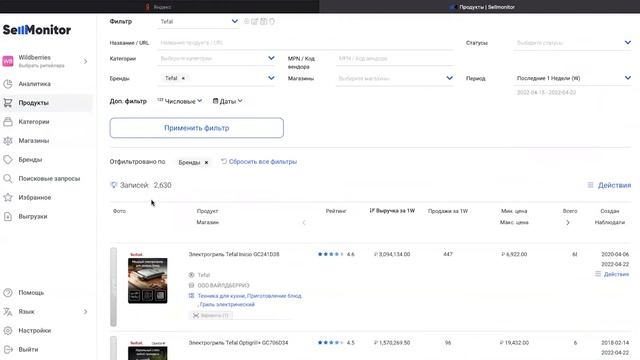Expand the Даты additional filter
The width and height of the screenshot is (640, 360).
click(x=228, y=101)
